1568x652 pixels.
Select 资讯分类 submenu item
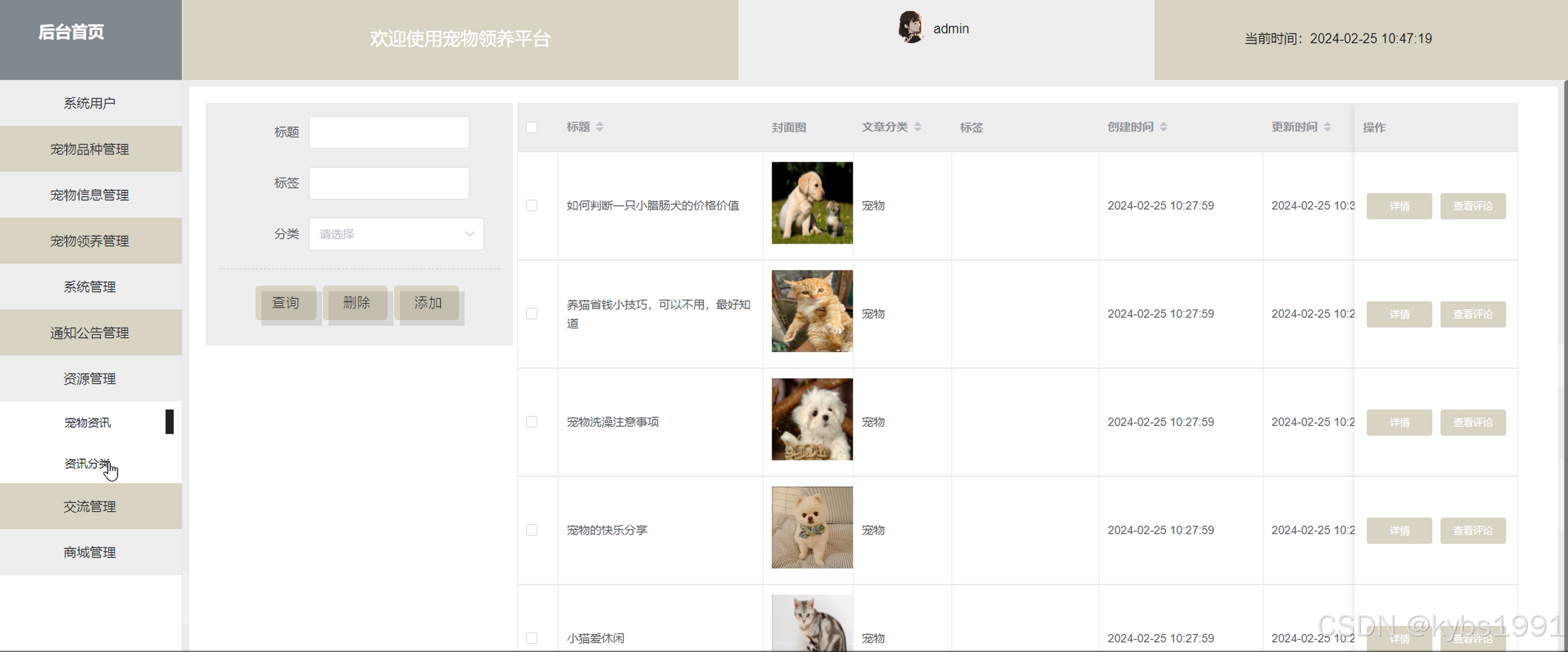coord(87,464)
